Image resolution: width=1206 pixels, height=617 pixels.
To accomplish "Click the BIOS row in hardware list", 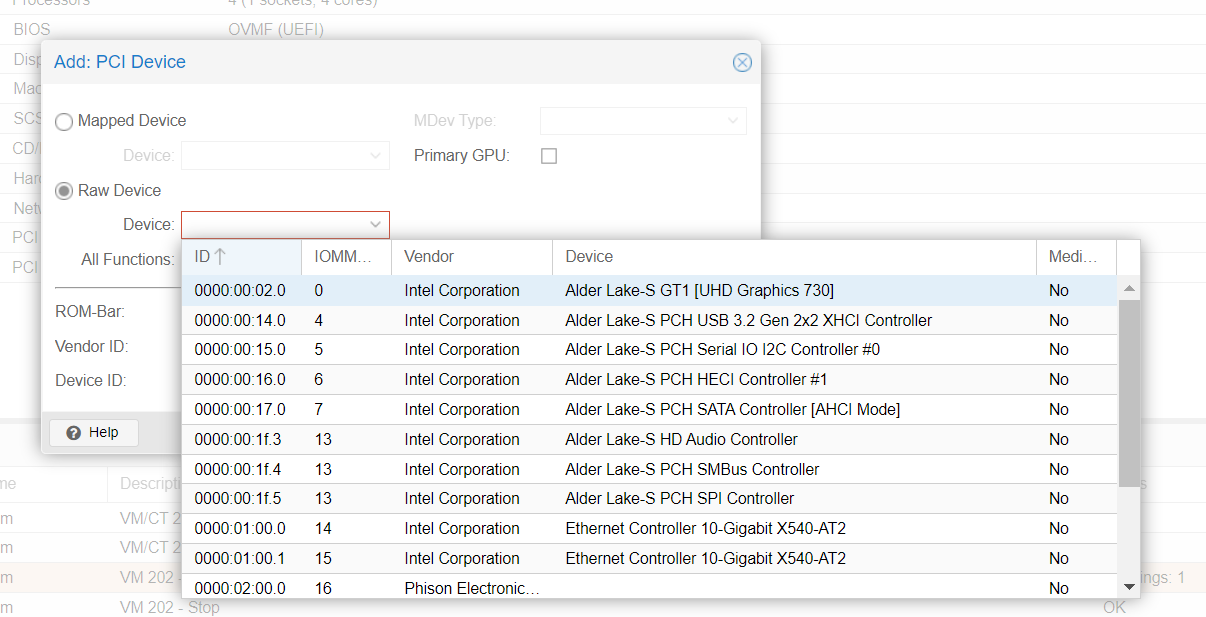I will point(603,30).
